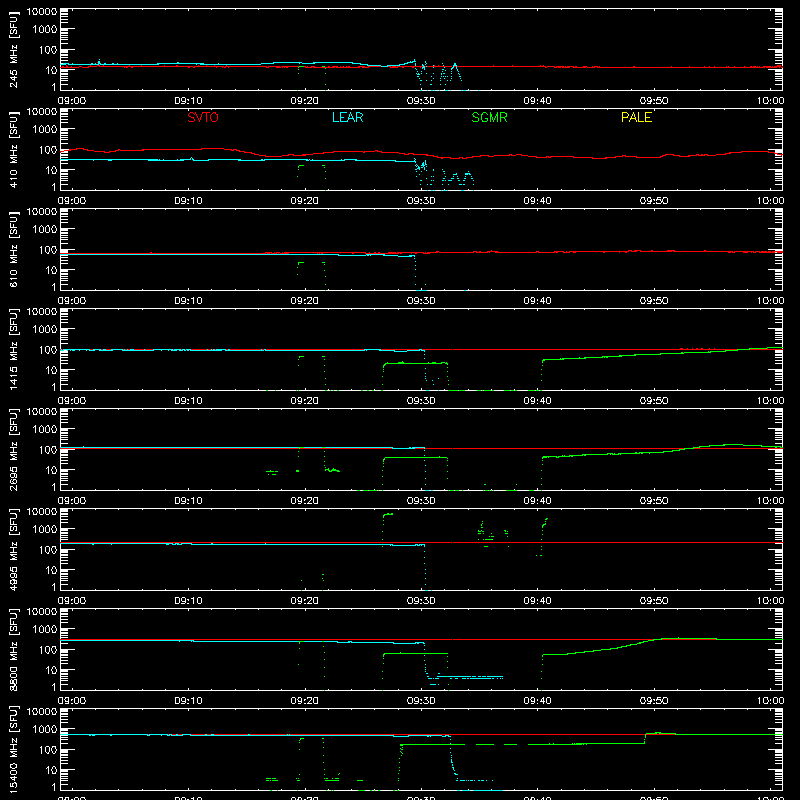Click 09:40 label under the 4995 MHz plot

(x=537, y=601)
